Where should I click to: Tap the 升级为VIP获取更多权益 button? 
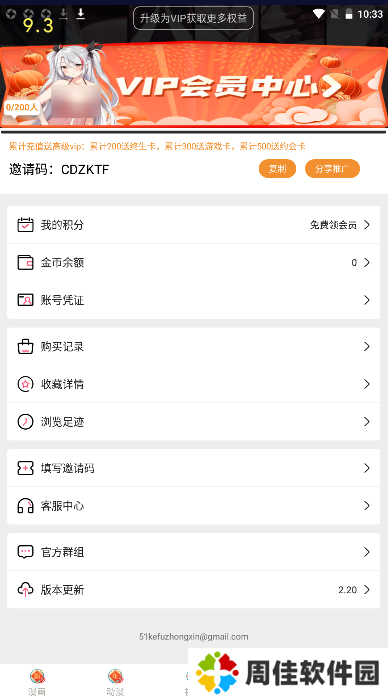click(x=193, y=18)
